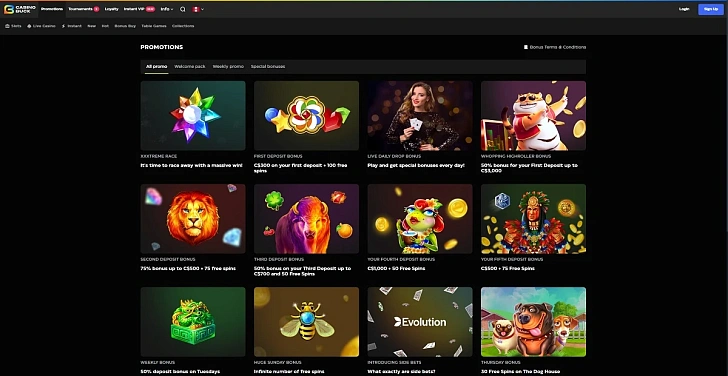Click "Infinite number of free spins" title

(289, 371)
